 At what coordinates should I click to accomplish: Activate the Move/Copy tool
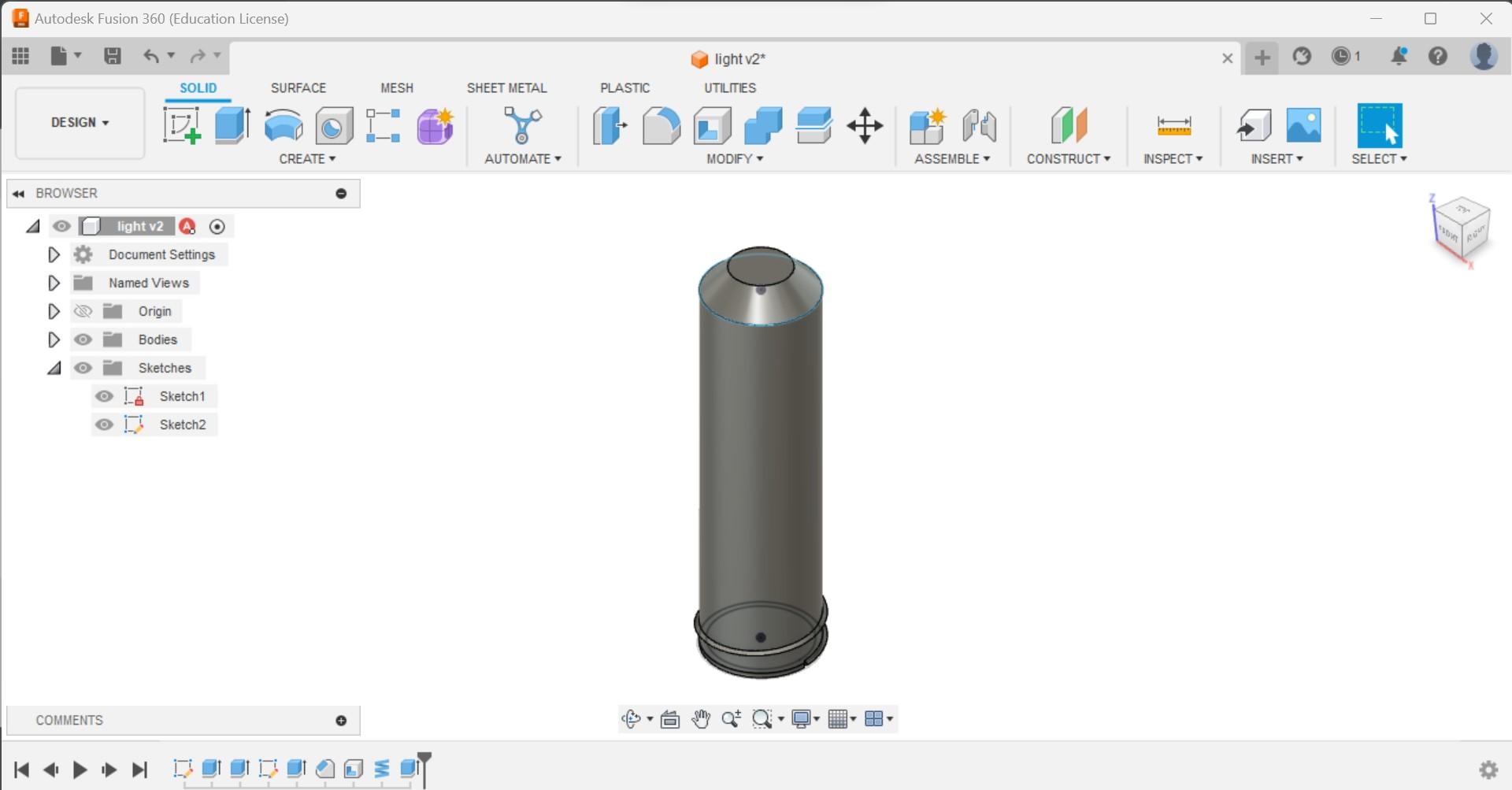(865, 126)
